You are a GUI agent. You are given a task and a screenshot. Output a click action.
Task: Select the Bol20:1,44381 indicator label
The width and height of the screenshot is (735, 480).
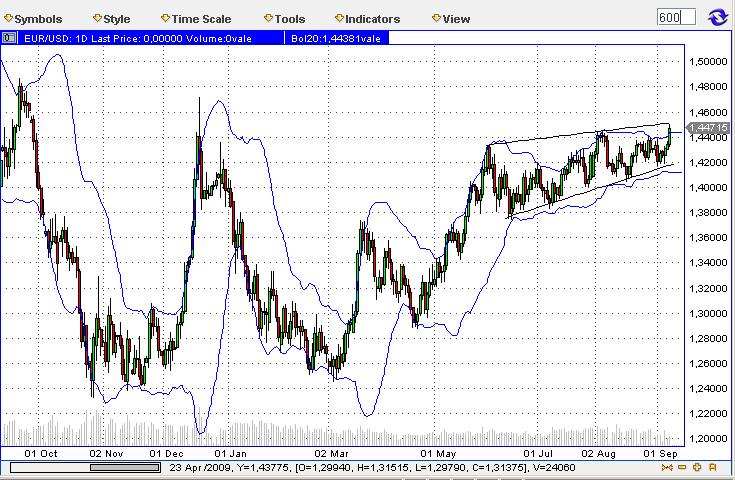(x=336, y=38)
